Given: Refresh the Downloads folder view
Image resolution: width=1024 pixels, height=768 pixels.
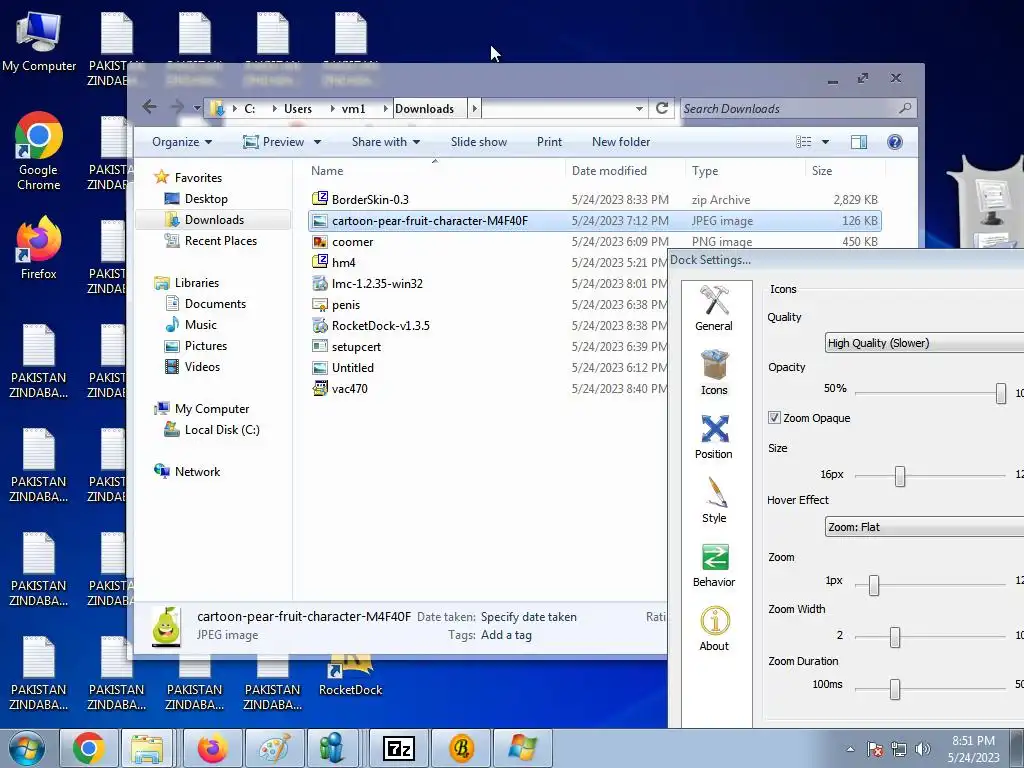Looking at the screenshot, I should [x=662, y=108].
